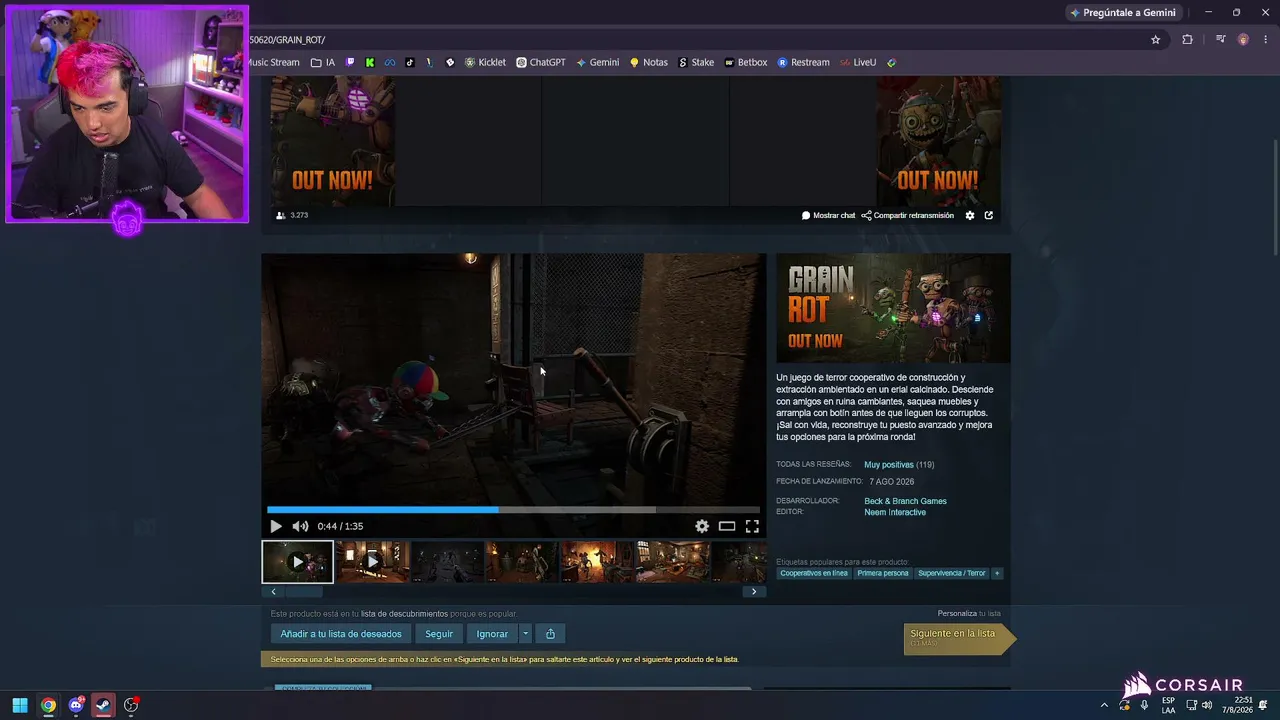Viewport: 1280px width, 720px height.
Task: Add a tag with the plus button
Action: point(997,573)
